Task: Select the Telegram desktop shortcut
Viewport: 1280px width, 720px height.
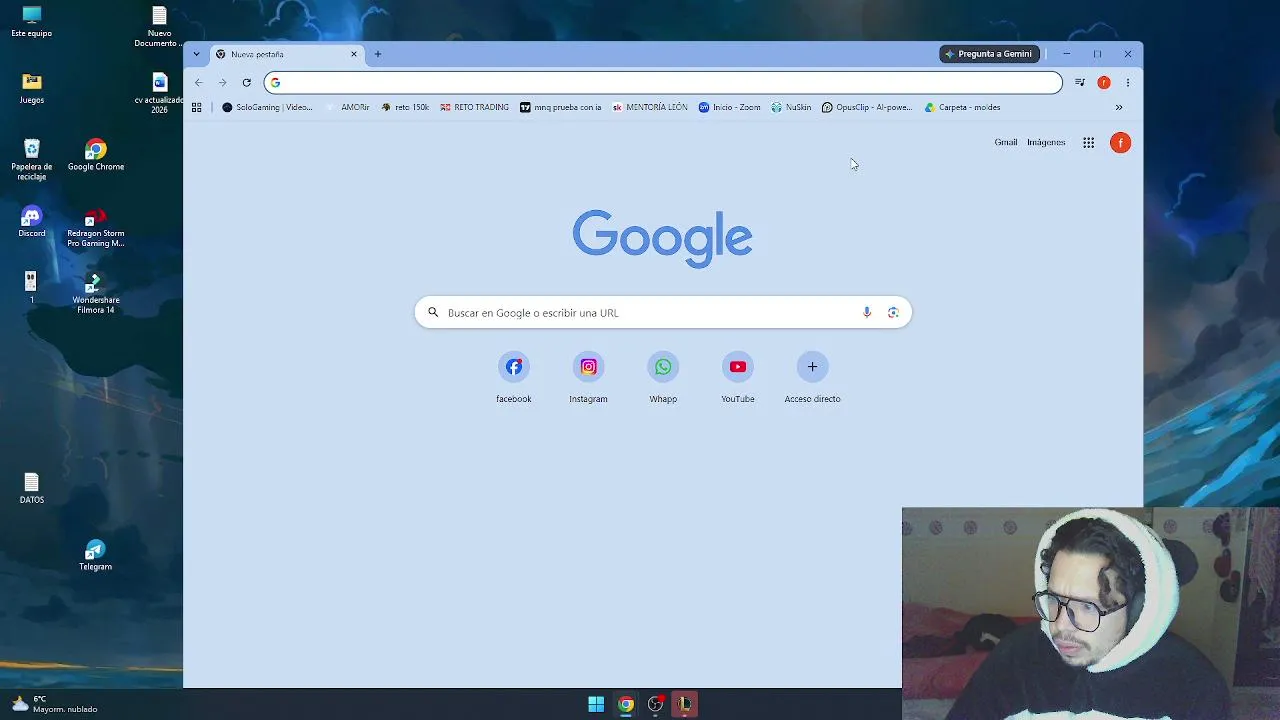Action: click(x=96, y=556)
